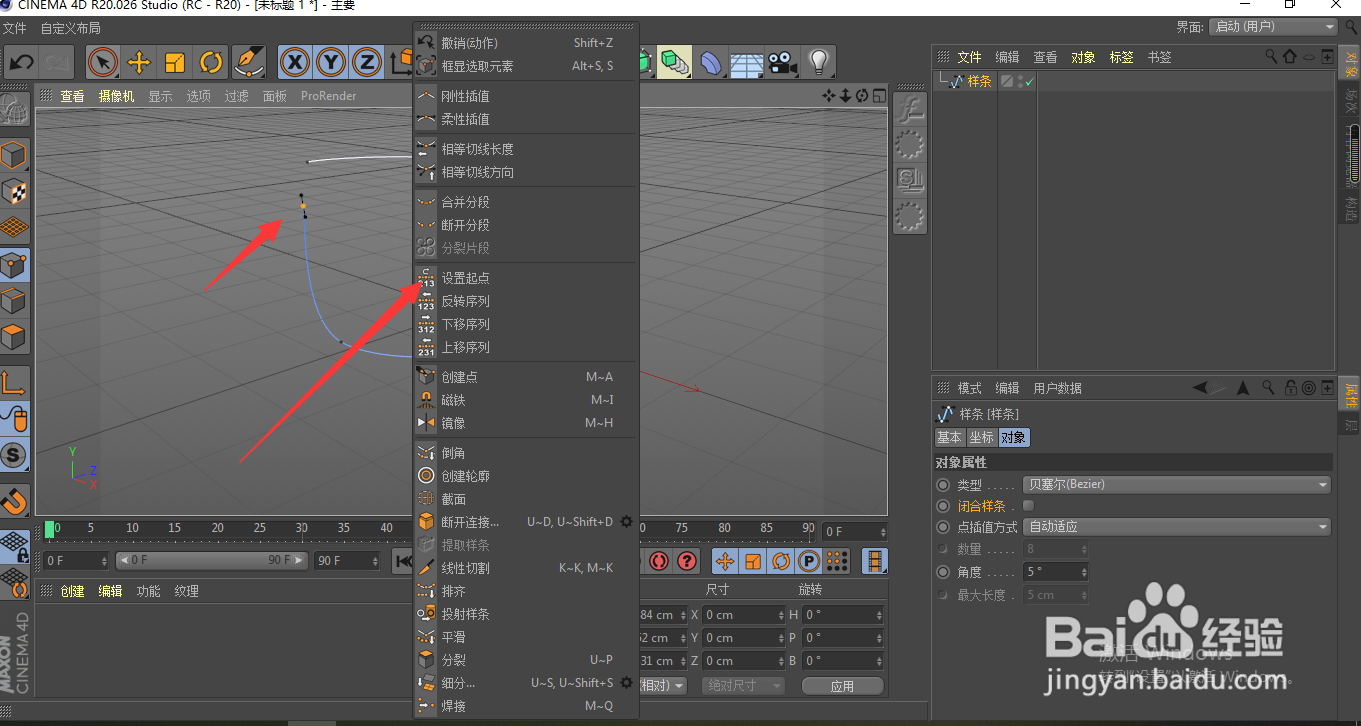Select the Scale tool in top toolbar
Screen dimensions: 1361x726
coord(174,63)
